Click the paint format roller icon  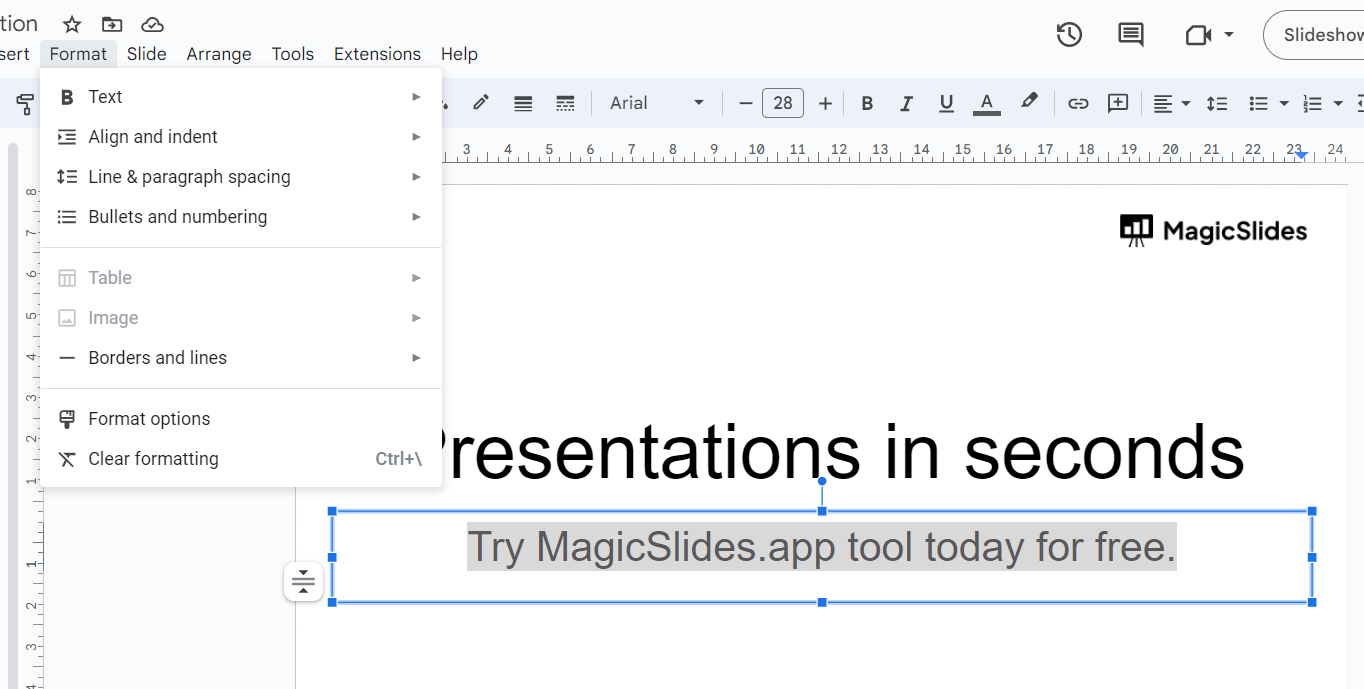(x=24, y=103)
